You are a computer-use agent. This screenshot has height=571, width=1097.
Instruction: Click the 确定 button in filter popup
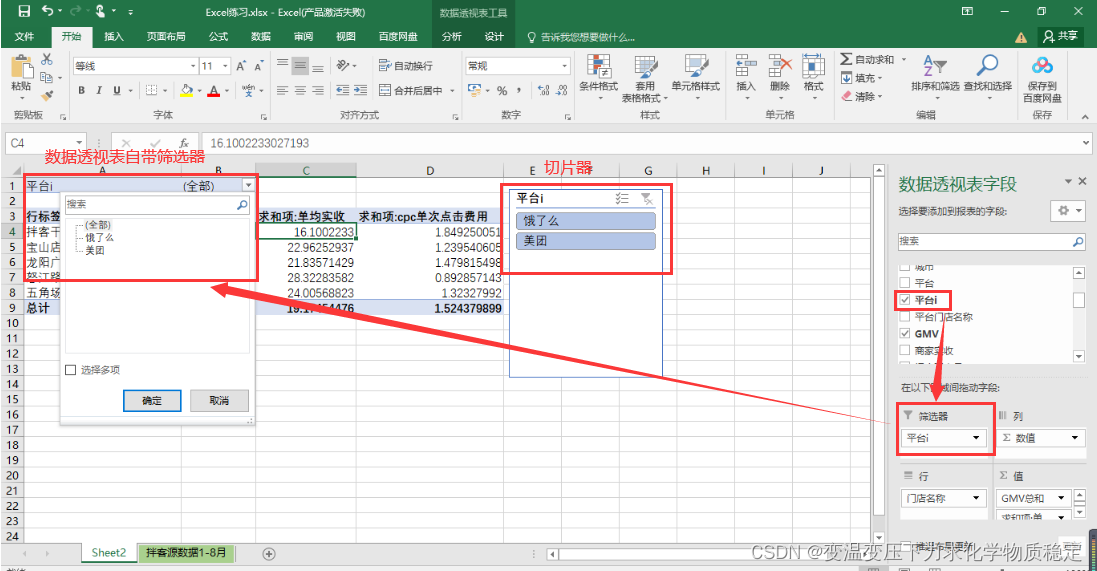click(152, 401)
